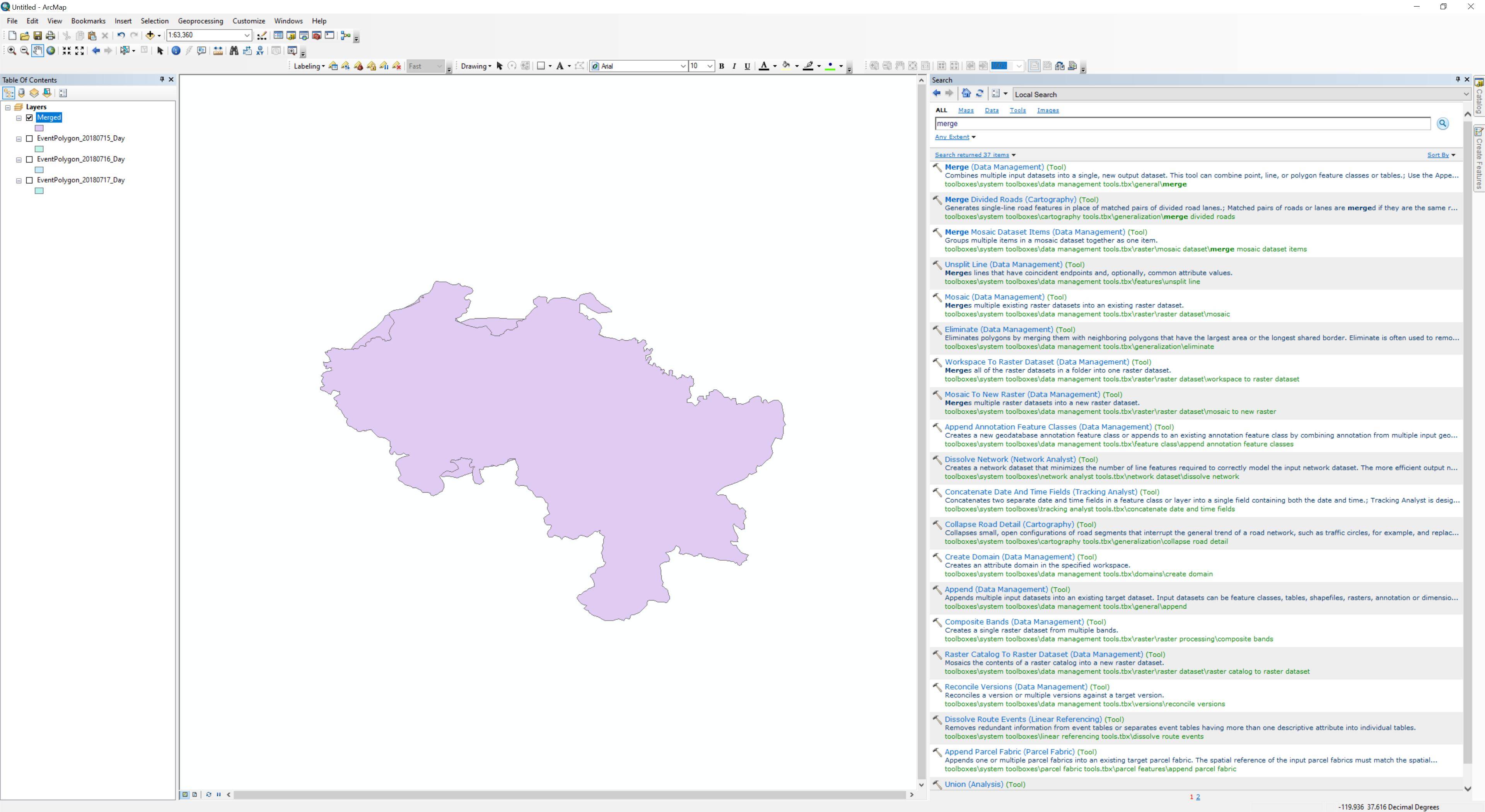This screenshot has height=812, width=1485.
Task: Select Elements black arrow tool
Action: [160, 51]
